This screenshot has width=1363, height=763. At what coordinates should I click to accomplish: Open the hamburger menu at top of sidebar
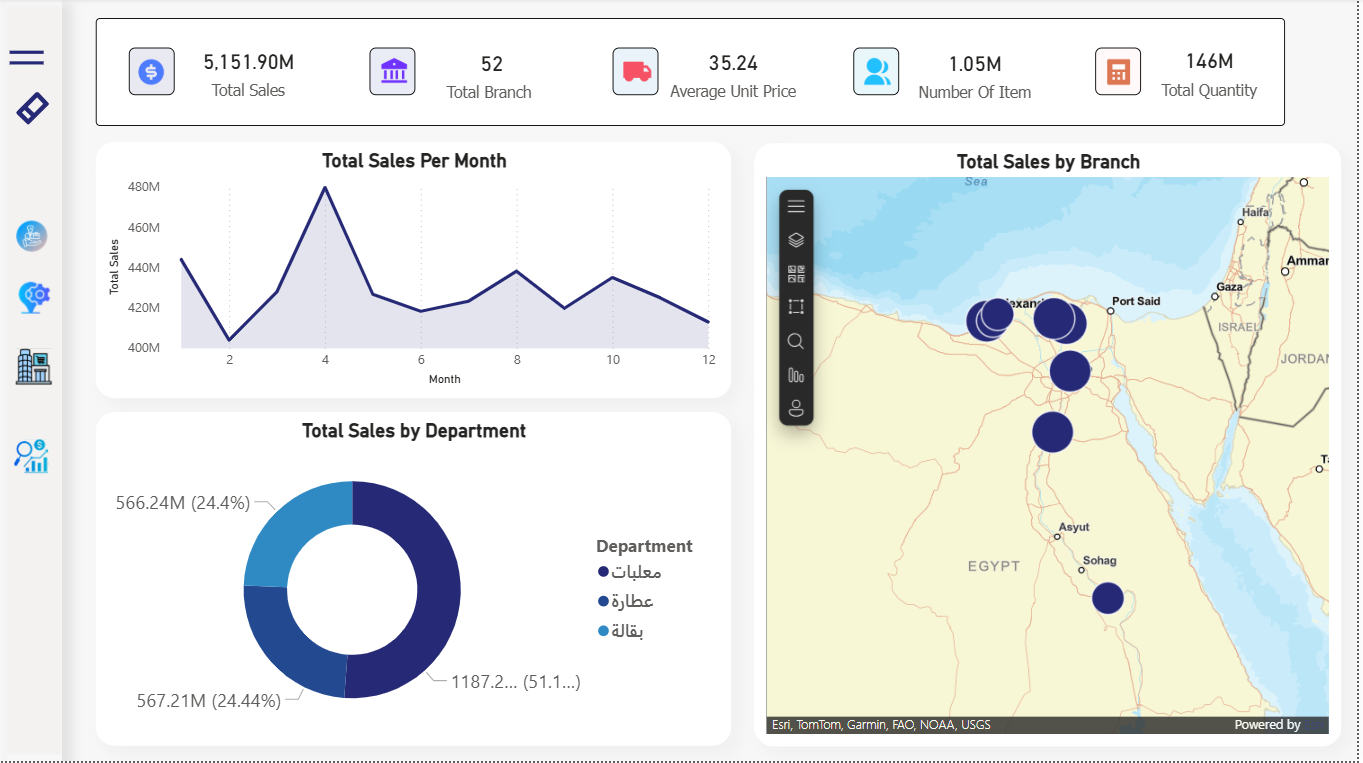26,57
